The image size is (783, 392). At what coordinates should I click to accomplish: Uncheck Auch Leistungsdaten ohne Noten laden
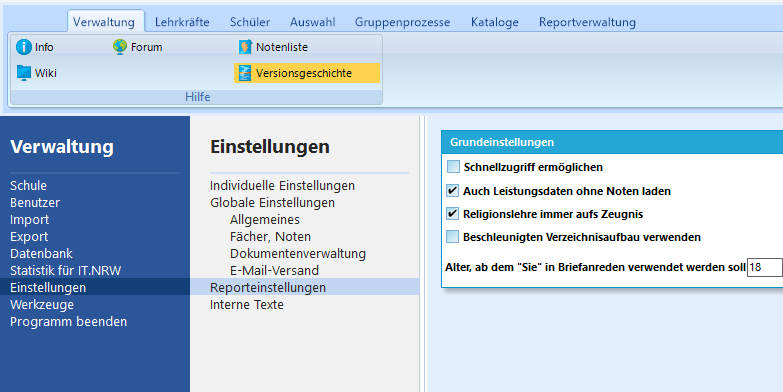452,191
